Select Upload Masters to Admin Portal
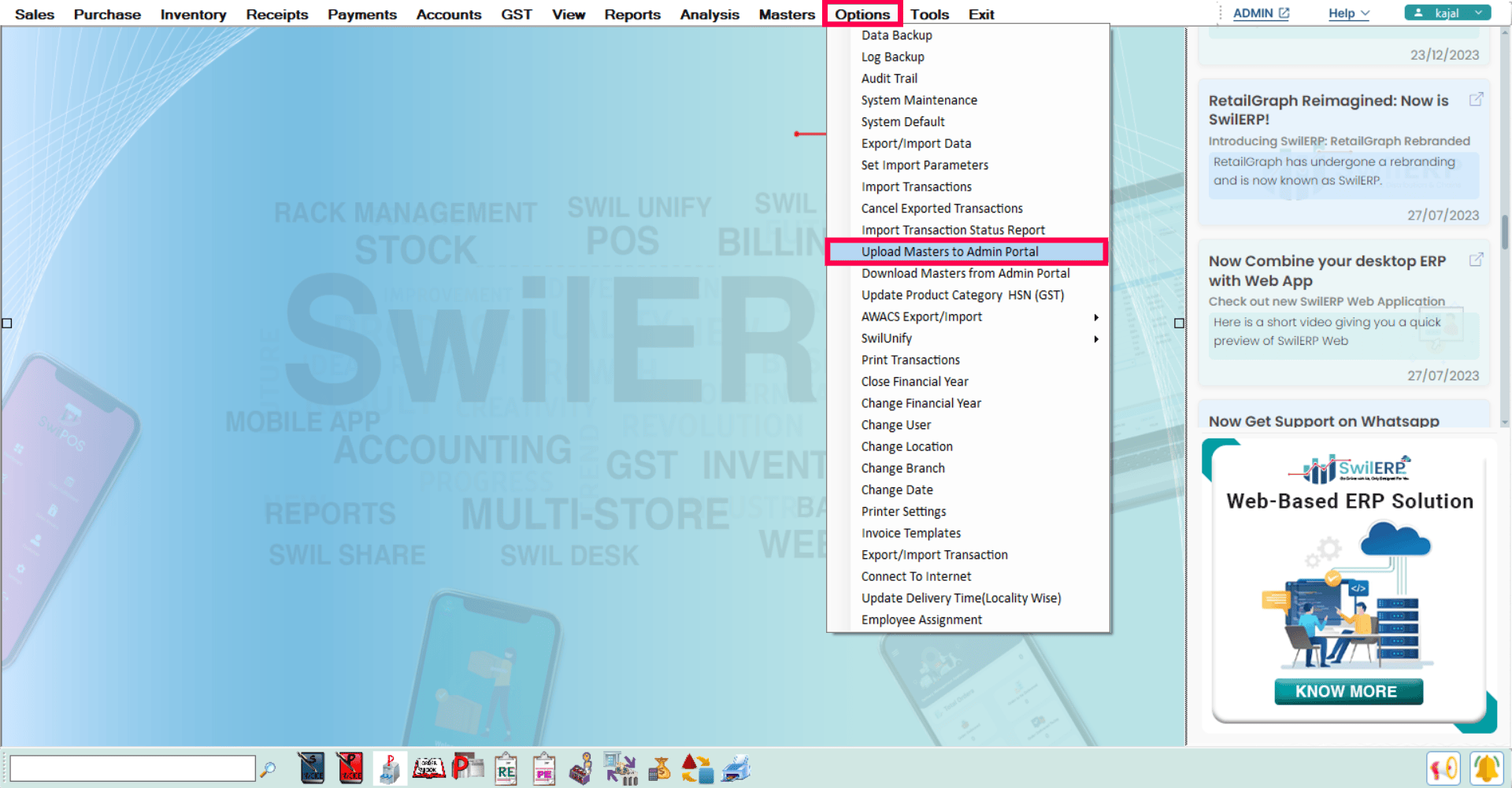The image size is (1512, 788). [x=968, y=252]
